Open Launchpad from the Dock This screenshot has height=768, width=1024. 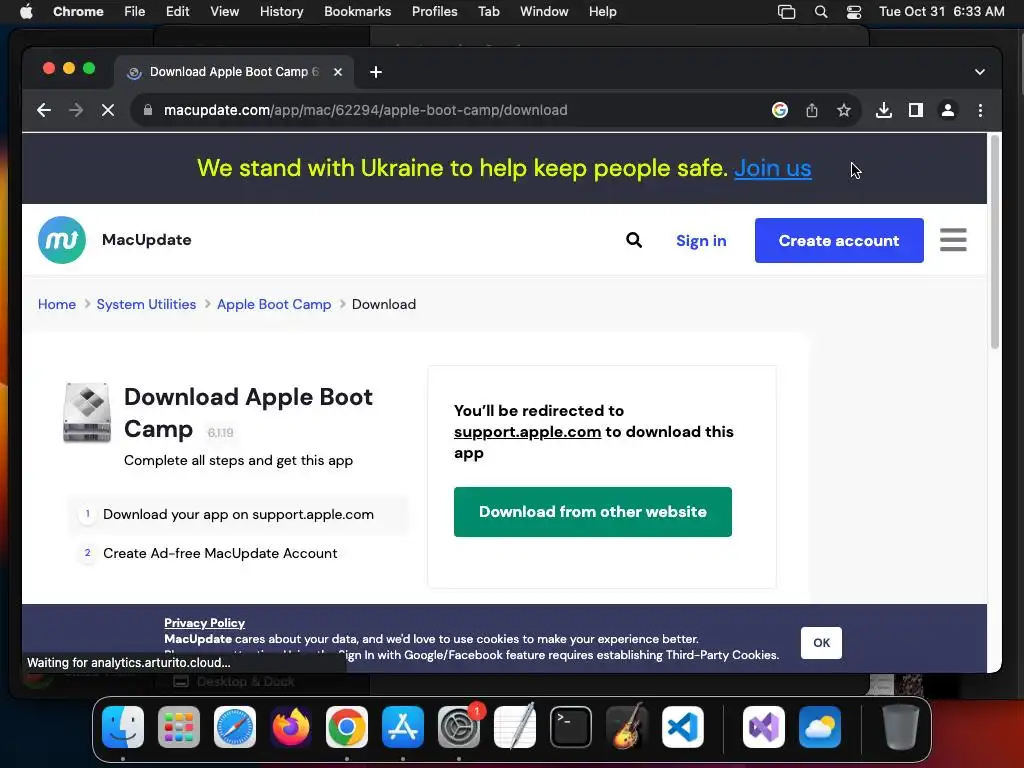tap(179, 727)
